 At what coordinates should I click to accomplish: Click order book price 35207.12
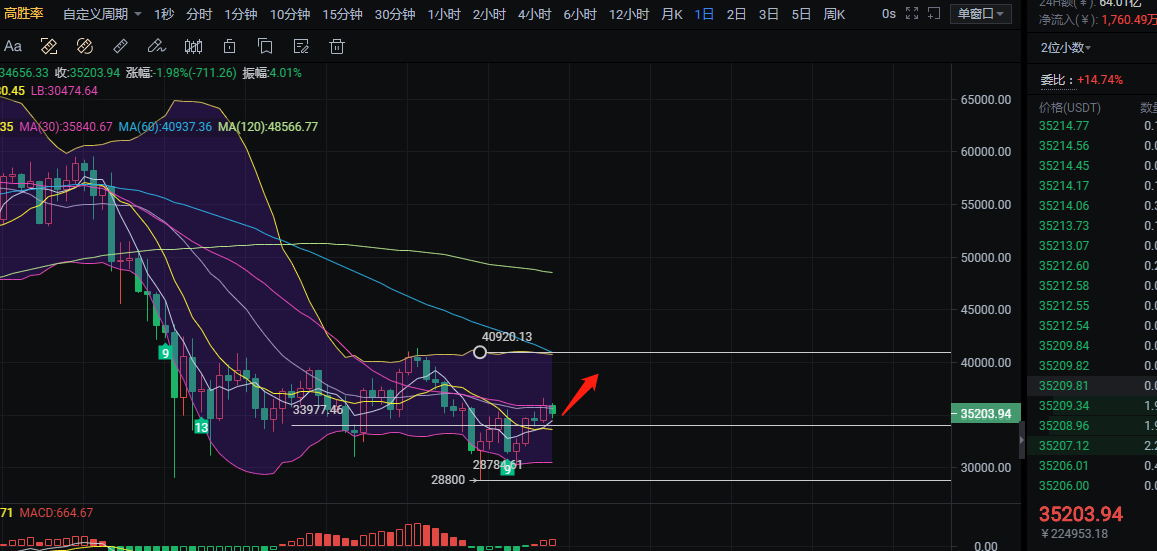click(x=1064, y=446)
